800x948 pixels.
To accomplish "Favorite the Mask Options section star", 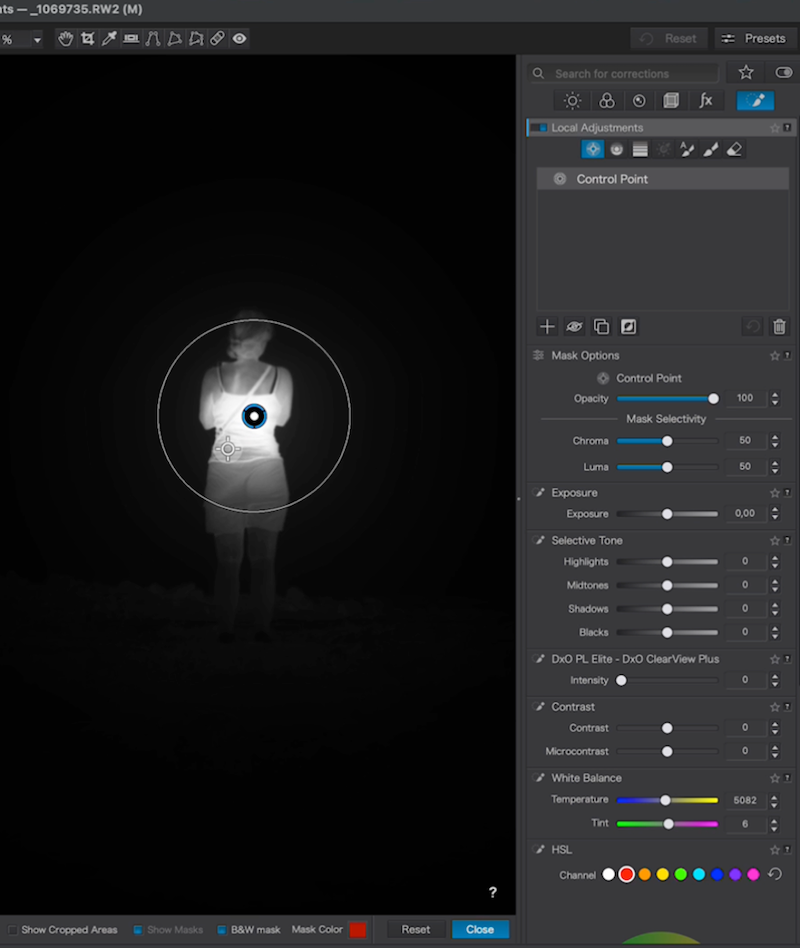I will coord(775,356).
